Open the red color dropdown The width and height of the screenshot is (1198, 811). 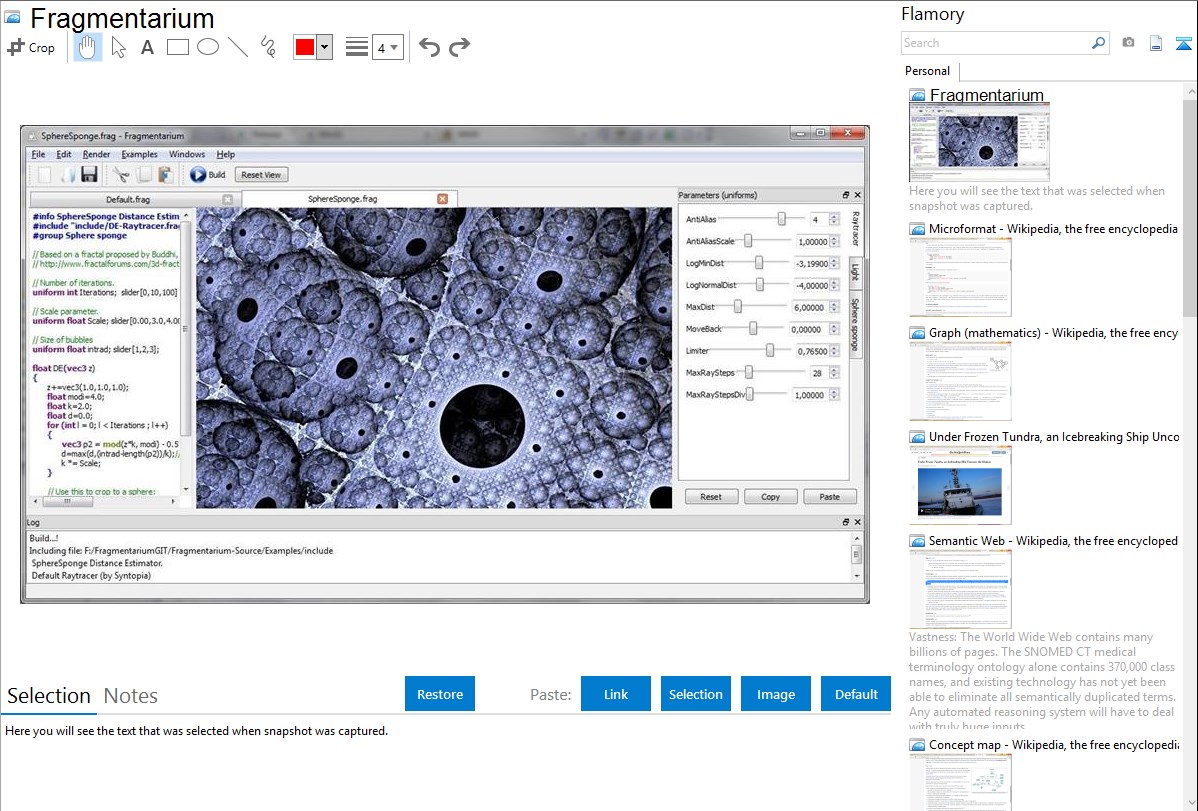[x=324, y=48]
